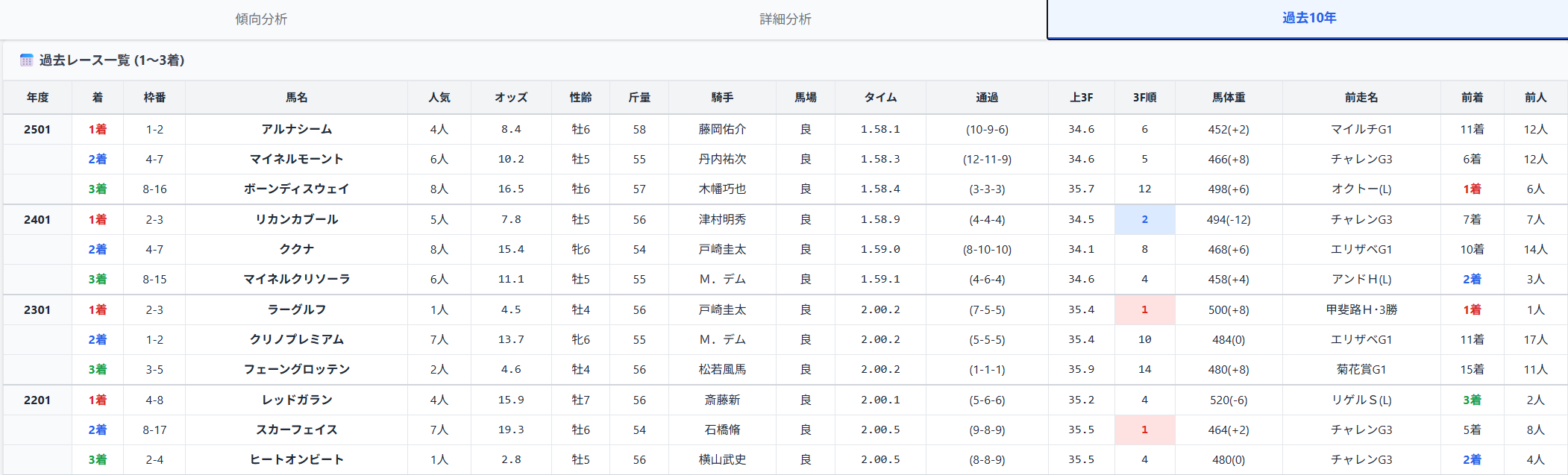The image size is (1568, 475).
Task: Click the オッズ column header
Action: 511,98
